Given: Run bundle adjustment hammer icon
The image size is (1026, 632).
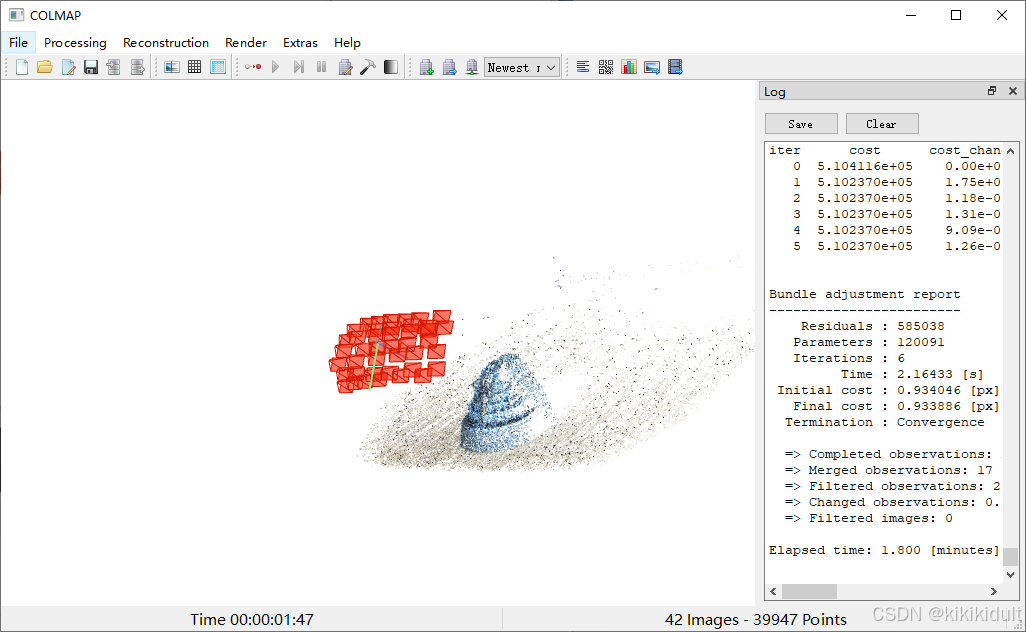Looking at the screenshot, I should click(368, 67).
